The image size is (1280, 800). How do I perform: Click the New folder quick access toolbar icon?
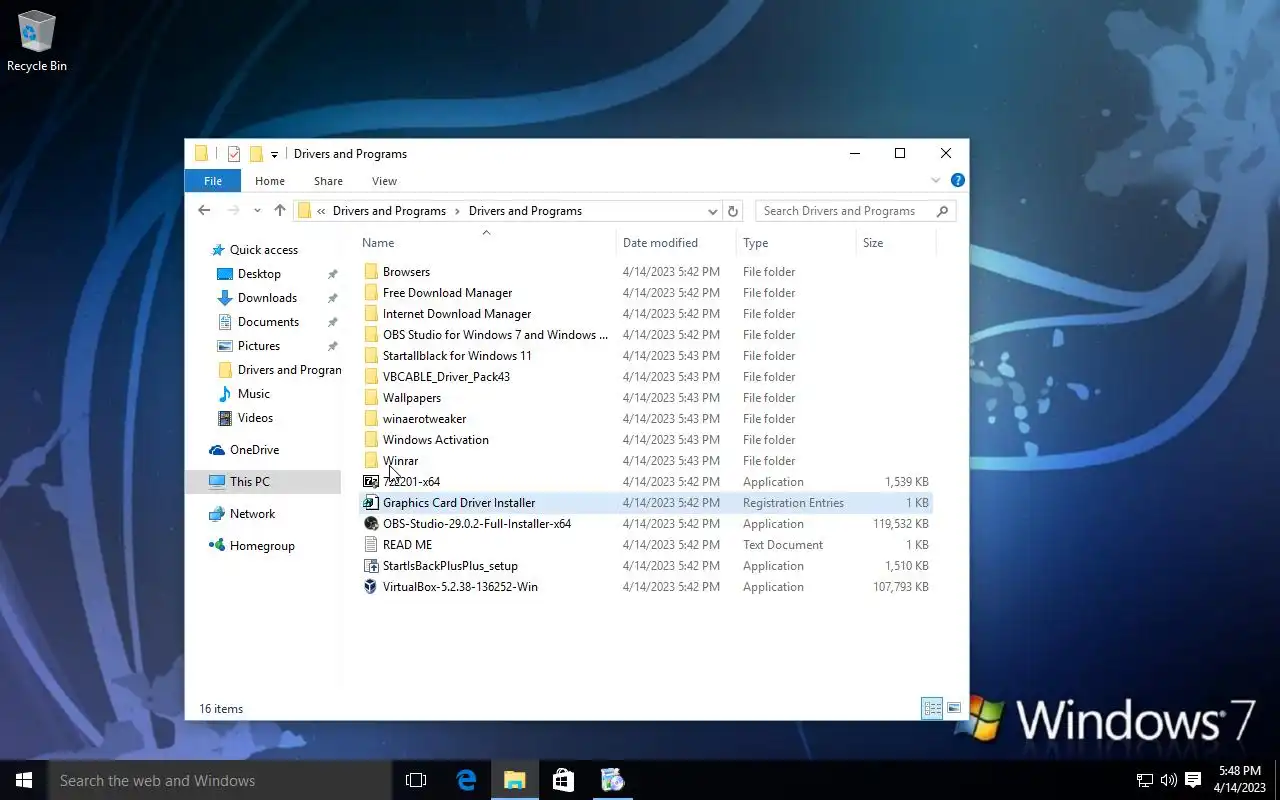[256, 153]
